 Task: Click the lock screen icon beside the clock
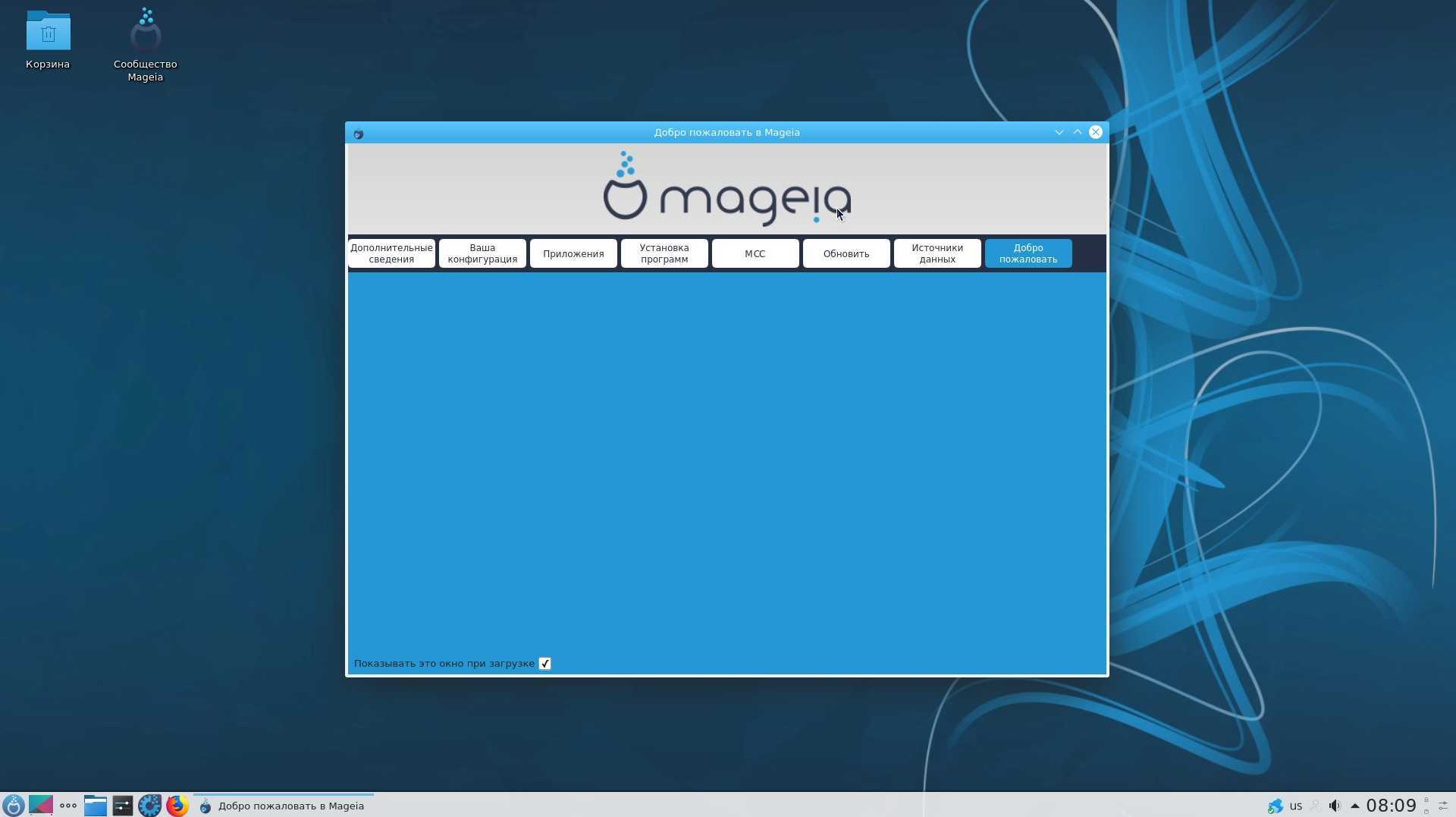coord(1426,800)
